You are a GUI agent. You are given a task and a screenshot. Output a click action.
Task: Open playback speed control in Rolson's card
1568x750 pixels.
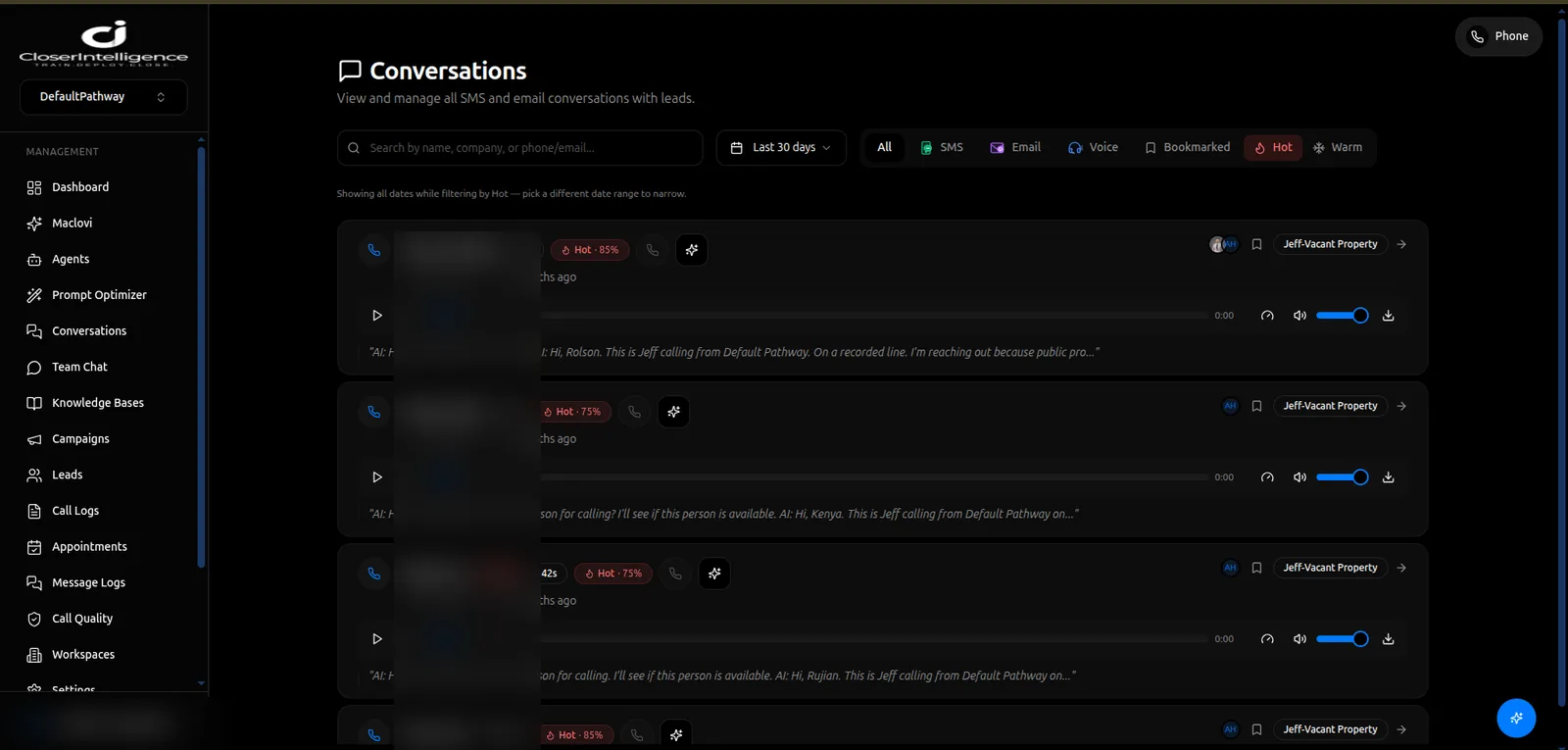click(x=1267, y=316)
